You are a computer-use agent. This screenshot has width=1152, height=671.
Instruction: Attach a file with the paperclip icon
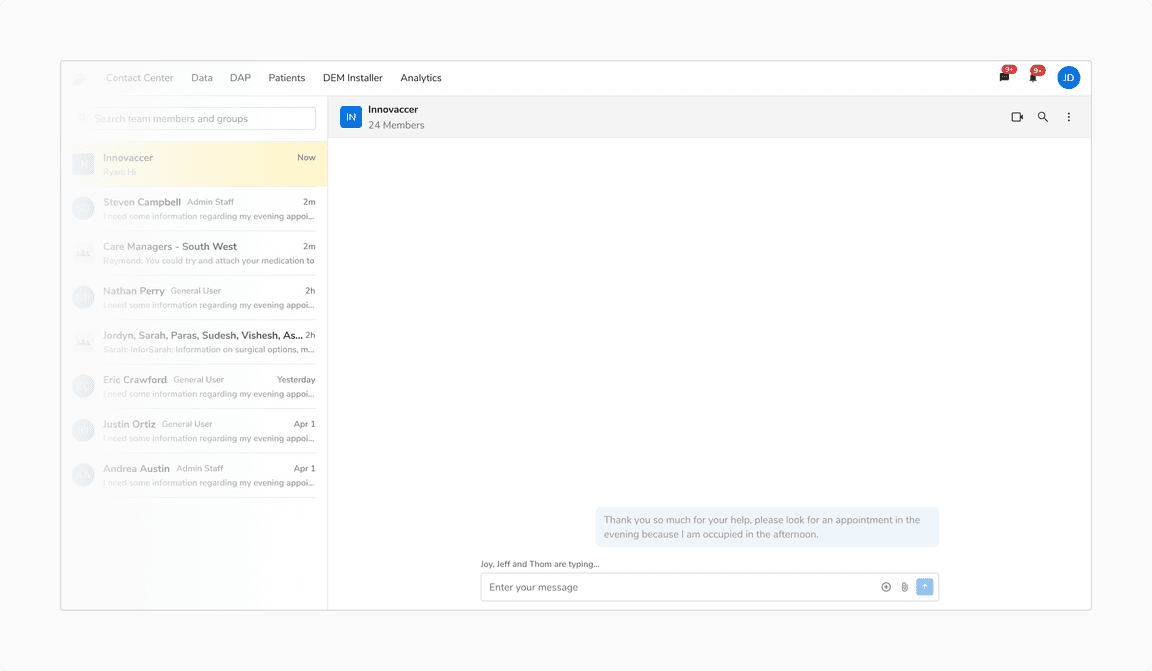coord(904,587)
